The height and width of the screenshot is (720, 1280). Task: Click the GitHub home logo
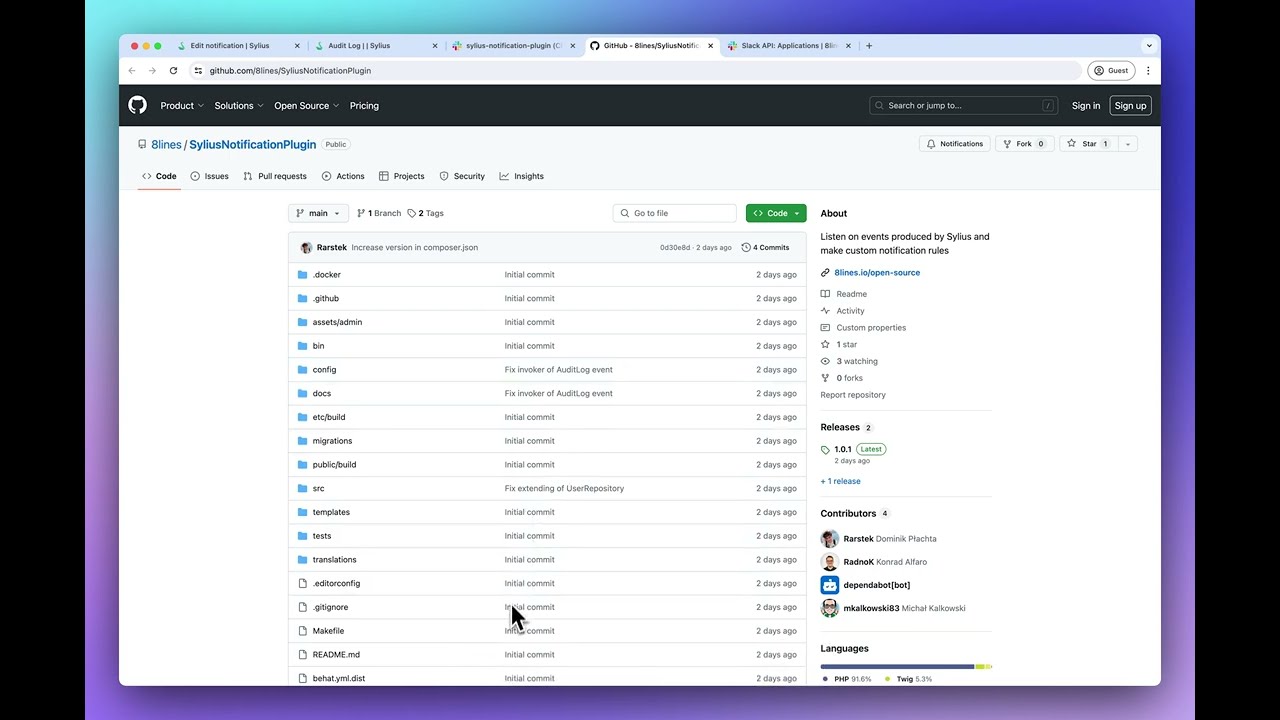point(137,105)
